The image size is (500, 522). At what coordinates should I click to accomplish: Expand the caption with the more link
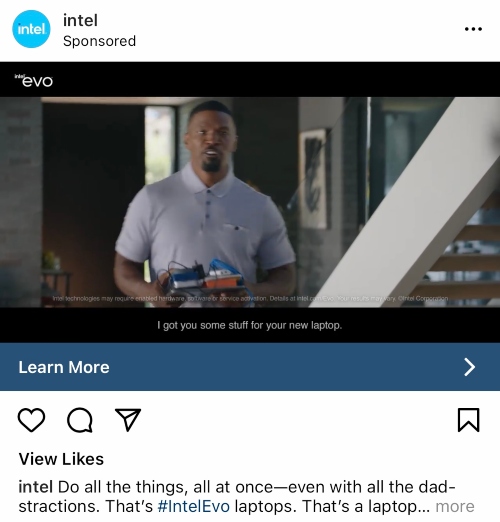click(x=455, y=506)
